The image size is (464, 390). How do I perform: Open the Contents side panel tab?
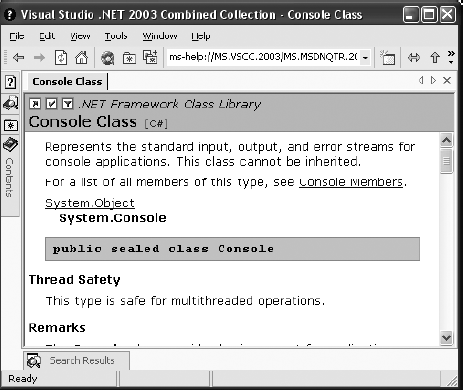click(10, 177)
